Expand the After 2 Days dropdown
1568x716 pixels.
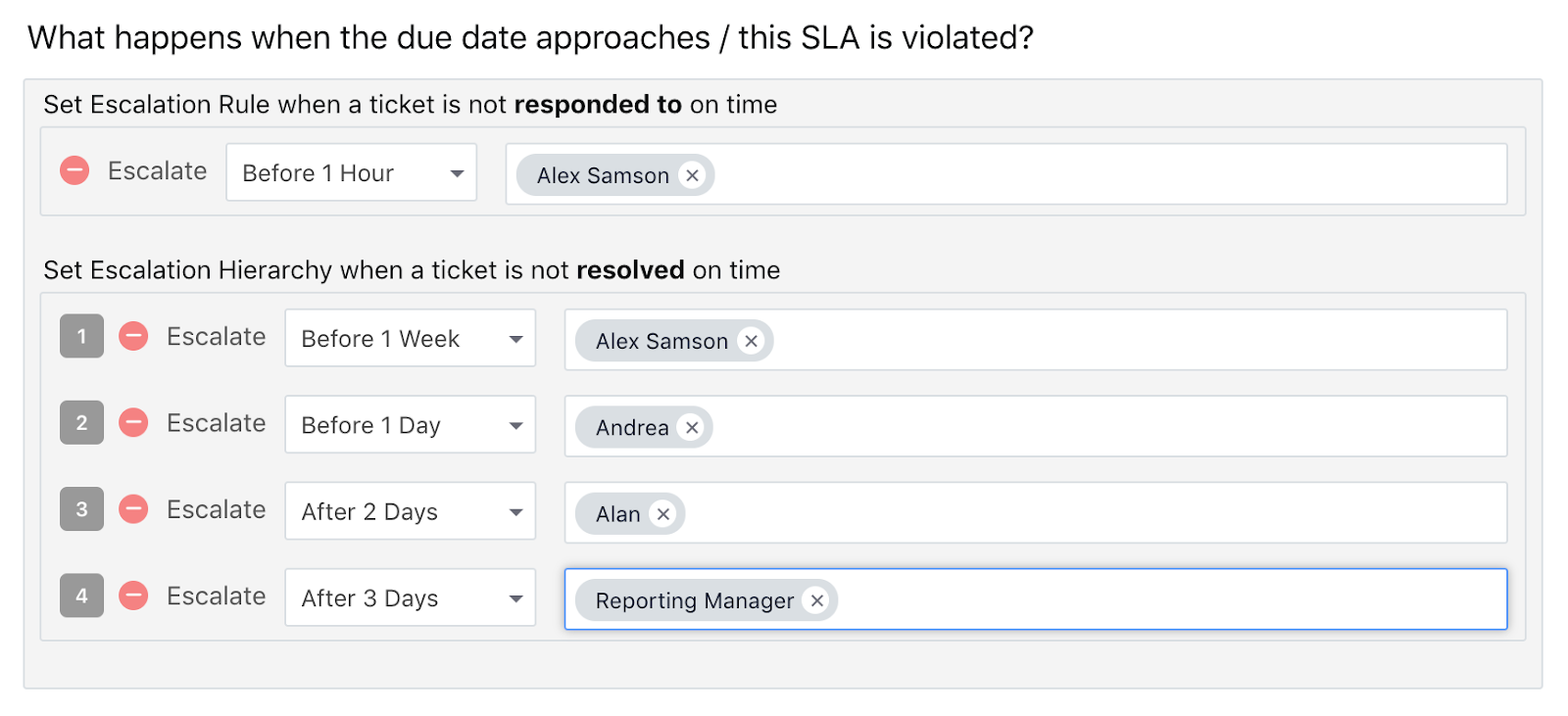point(410,511)
